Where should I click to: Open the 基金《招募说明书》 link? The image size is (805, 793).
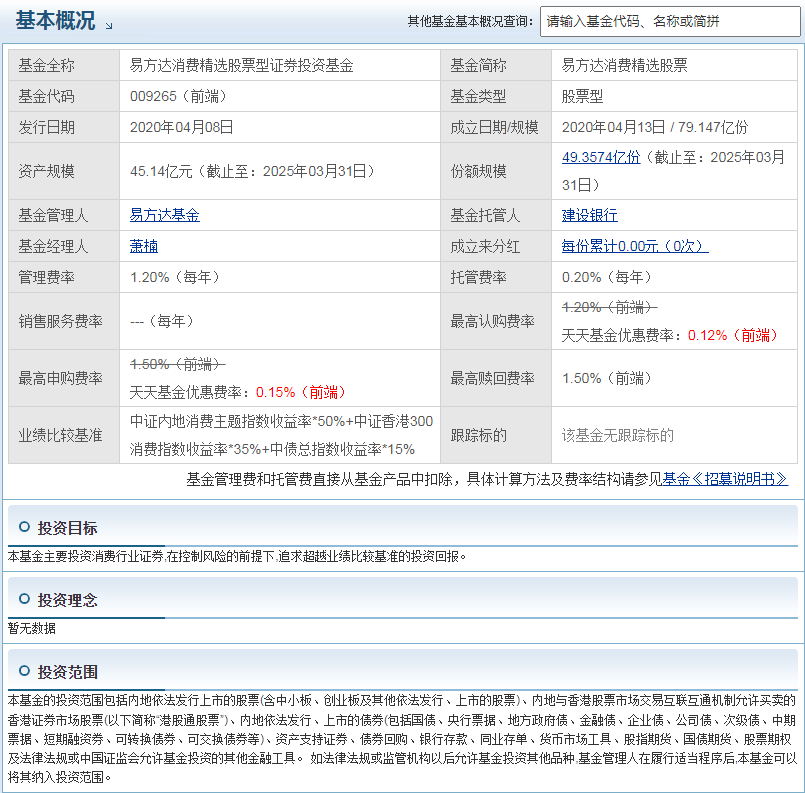[725, 479]
